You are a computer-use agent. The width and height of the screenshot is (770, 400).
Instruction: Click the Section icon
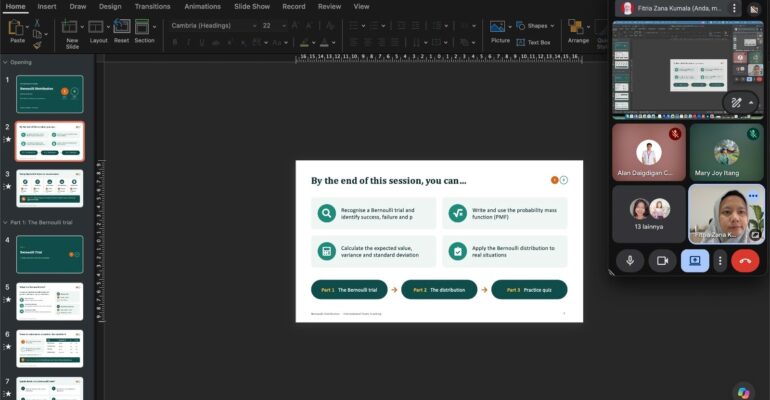142,27
